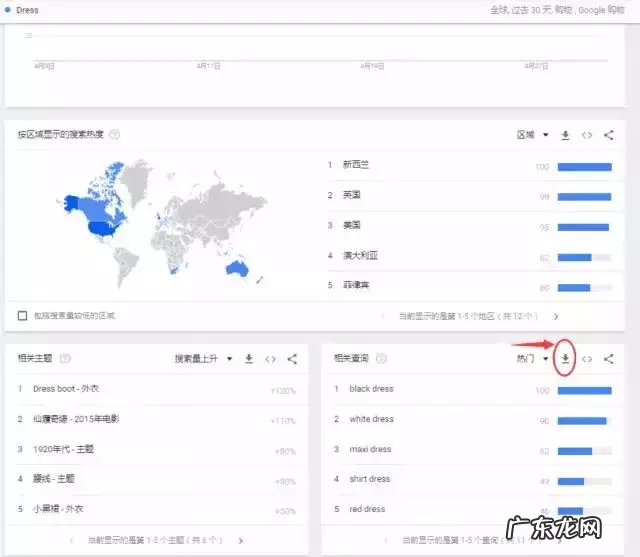
Task: Go to next page of related topics
Action: (241, 540)
